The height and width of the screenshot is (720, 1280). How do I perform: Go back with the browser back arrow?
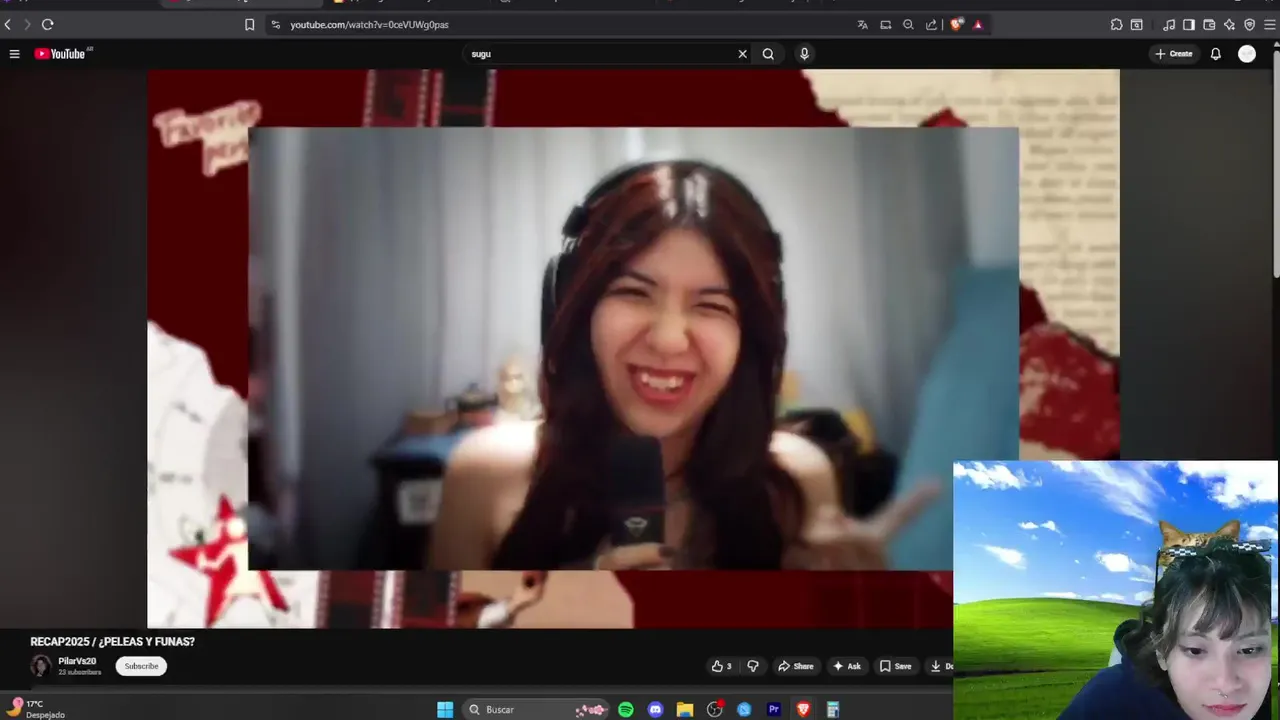[x=8, y=24]
